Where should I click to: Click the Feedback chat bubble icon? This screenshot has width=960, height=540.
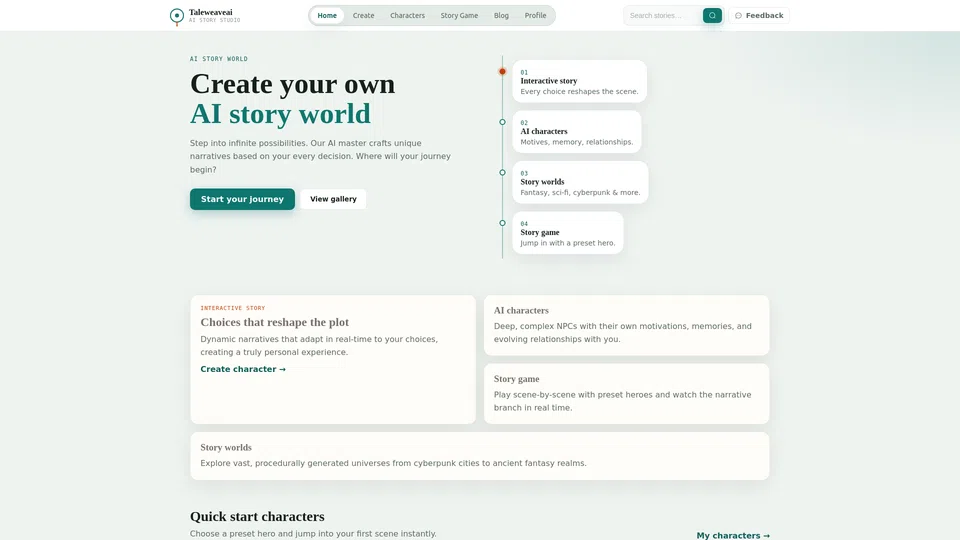coord(738,15)
